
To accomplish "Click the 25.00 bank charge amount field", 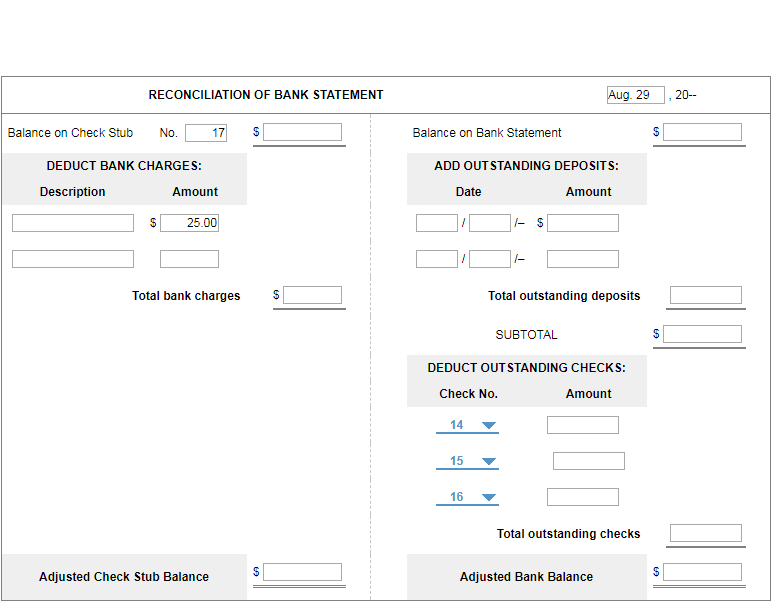I will coord(189,223).
